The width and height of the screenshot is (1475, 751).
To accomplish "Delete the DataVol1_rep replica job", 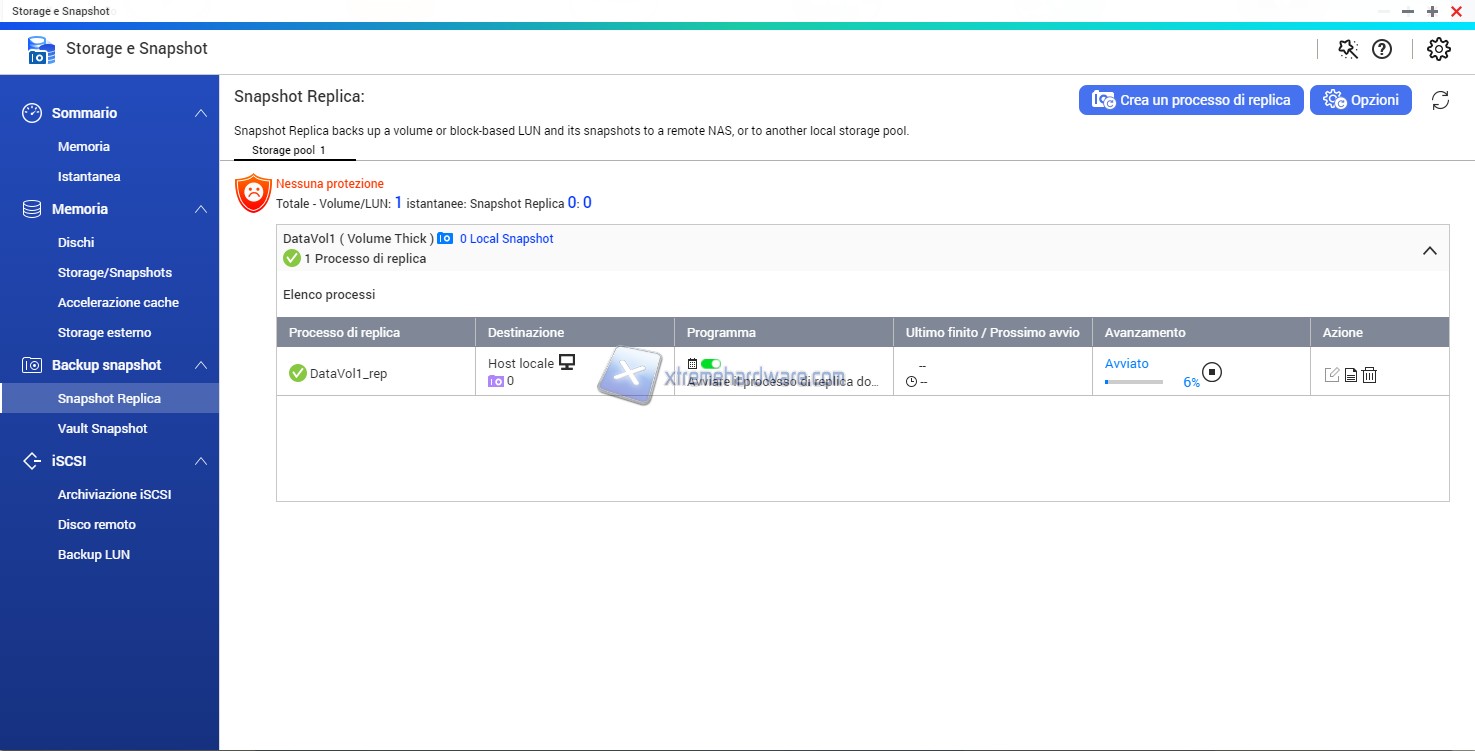I will tap(1369, 375).
